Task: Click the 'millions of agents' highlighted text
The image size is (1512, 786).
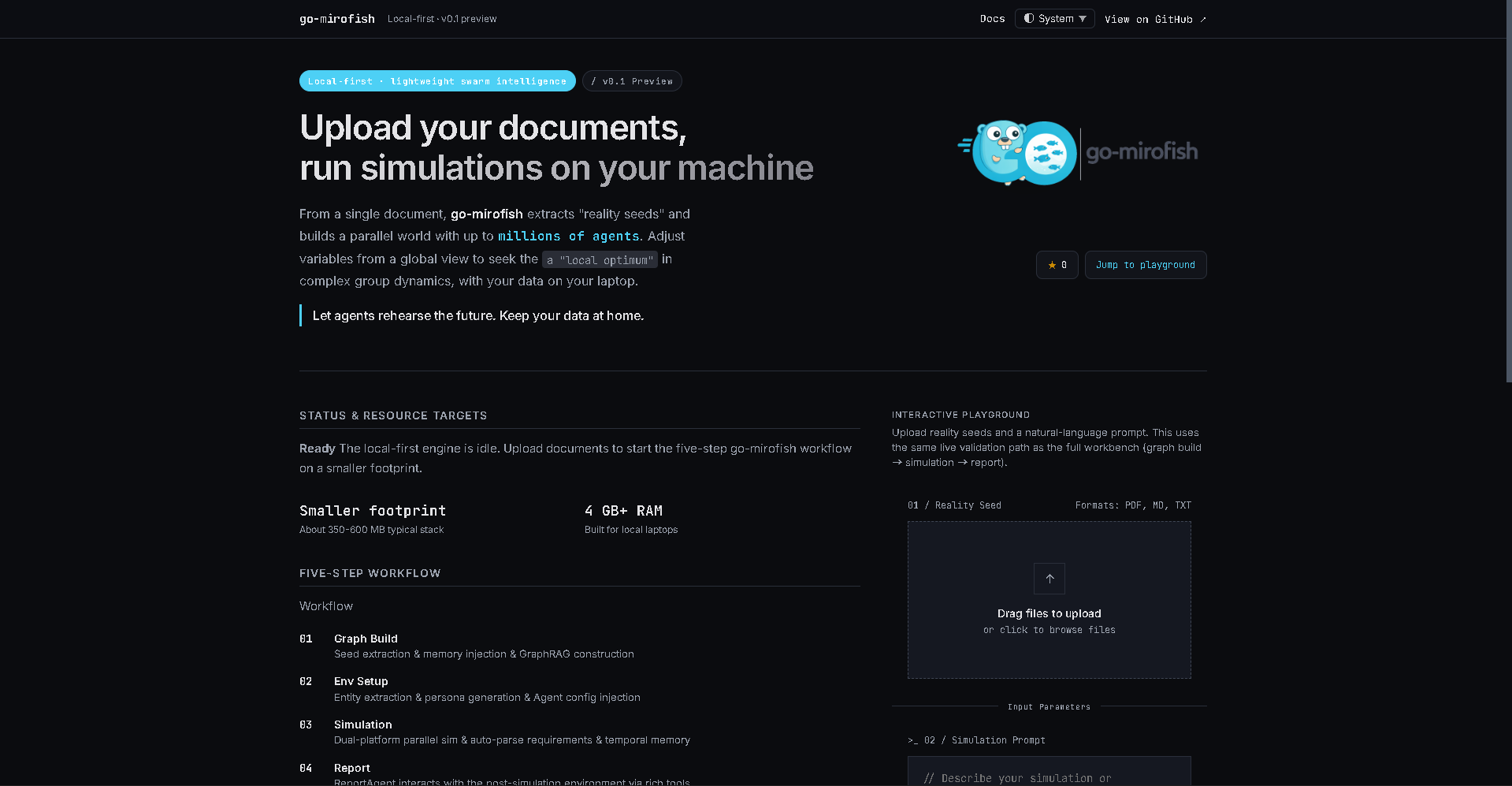Action: click(x=569, y=237)
